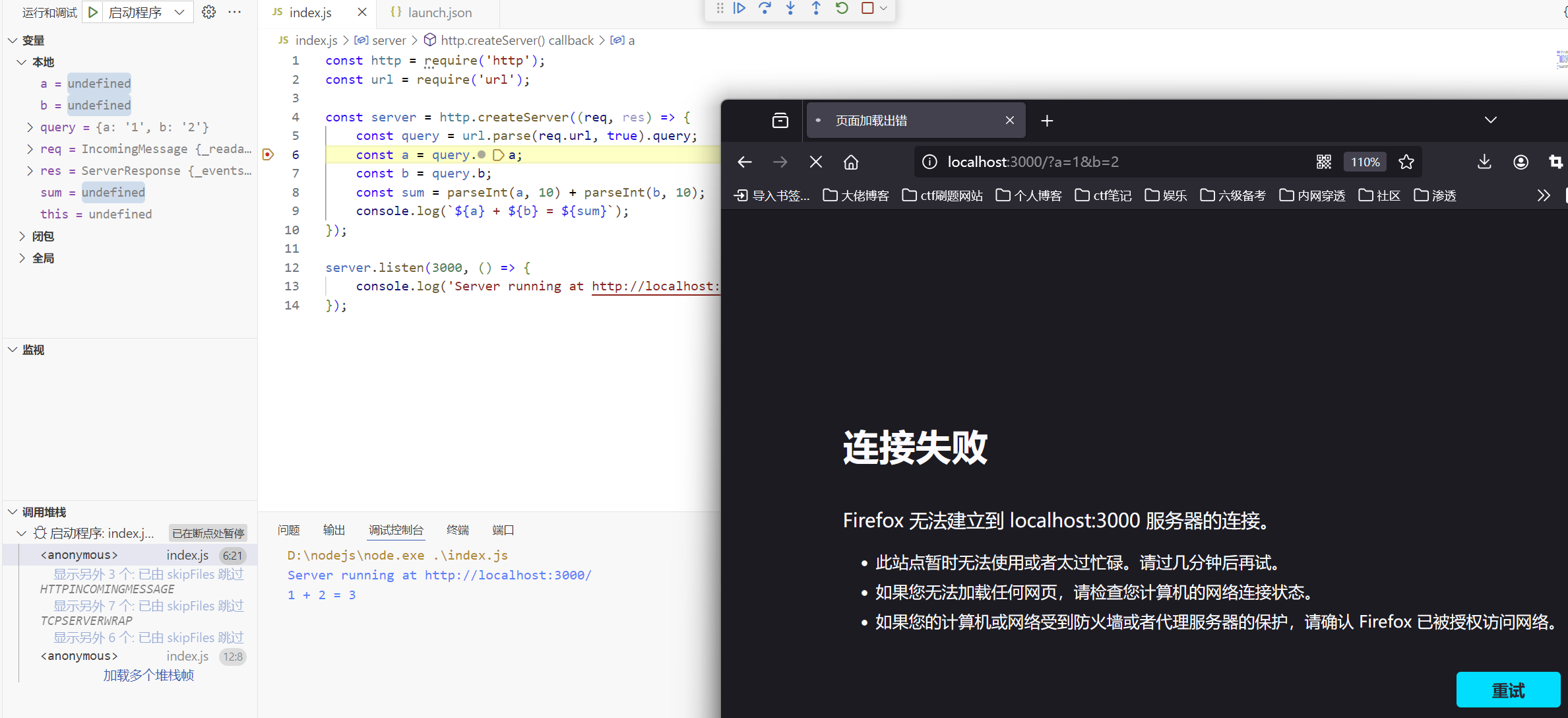Viewport: 1568px width, 718px height.
Task: Reset the 110% zoom level badge
Action: (1365, 162)
